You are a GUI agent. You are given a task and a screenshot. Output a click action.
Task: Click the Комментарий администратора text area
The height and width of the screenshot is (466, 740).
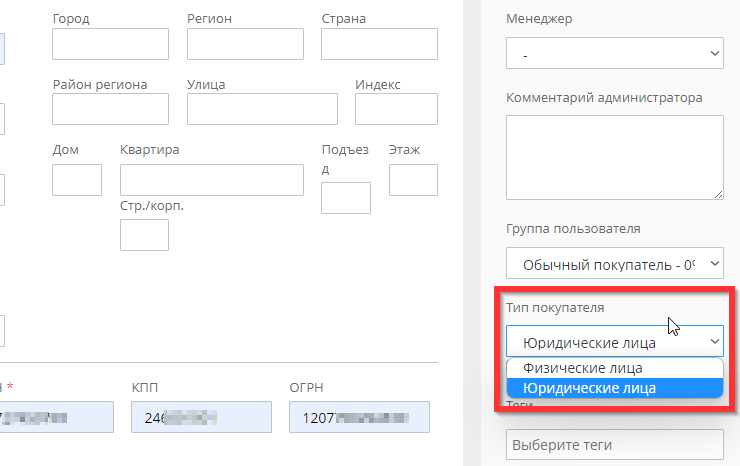pos(614,158)
